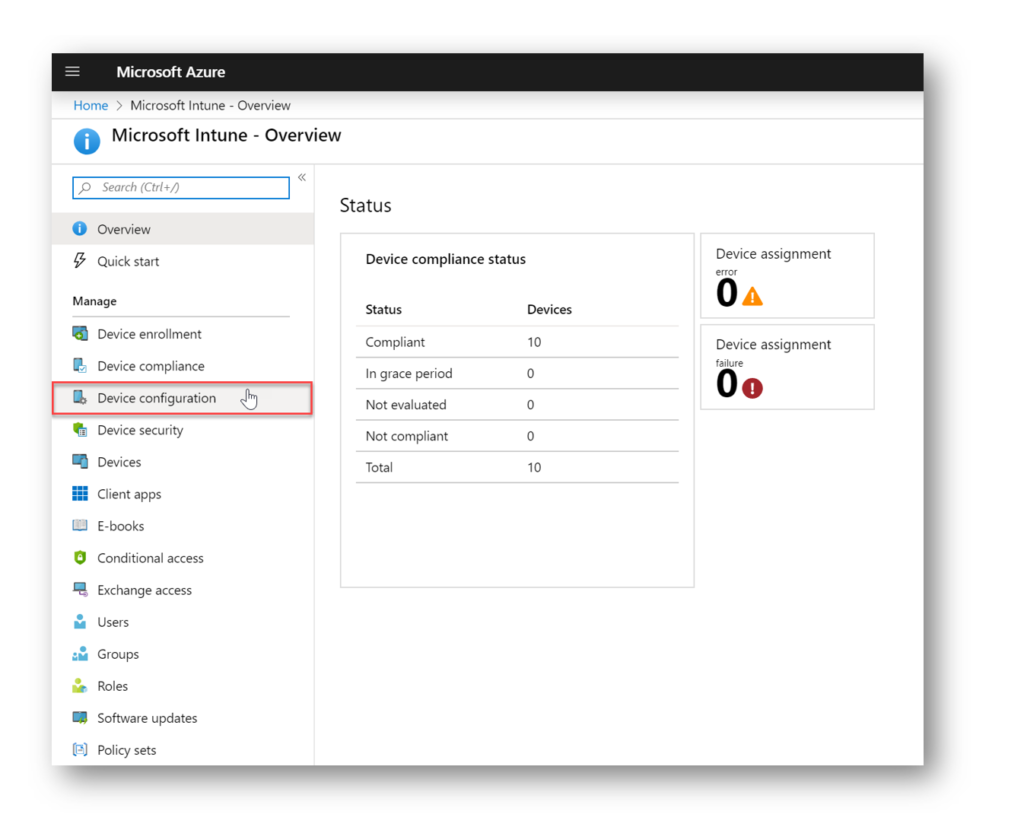Open Groups menu item
The height and width of the screenshot is (827, 1024).
183,653
